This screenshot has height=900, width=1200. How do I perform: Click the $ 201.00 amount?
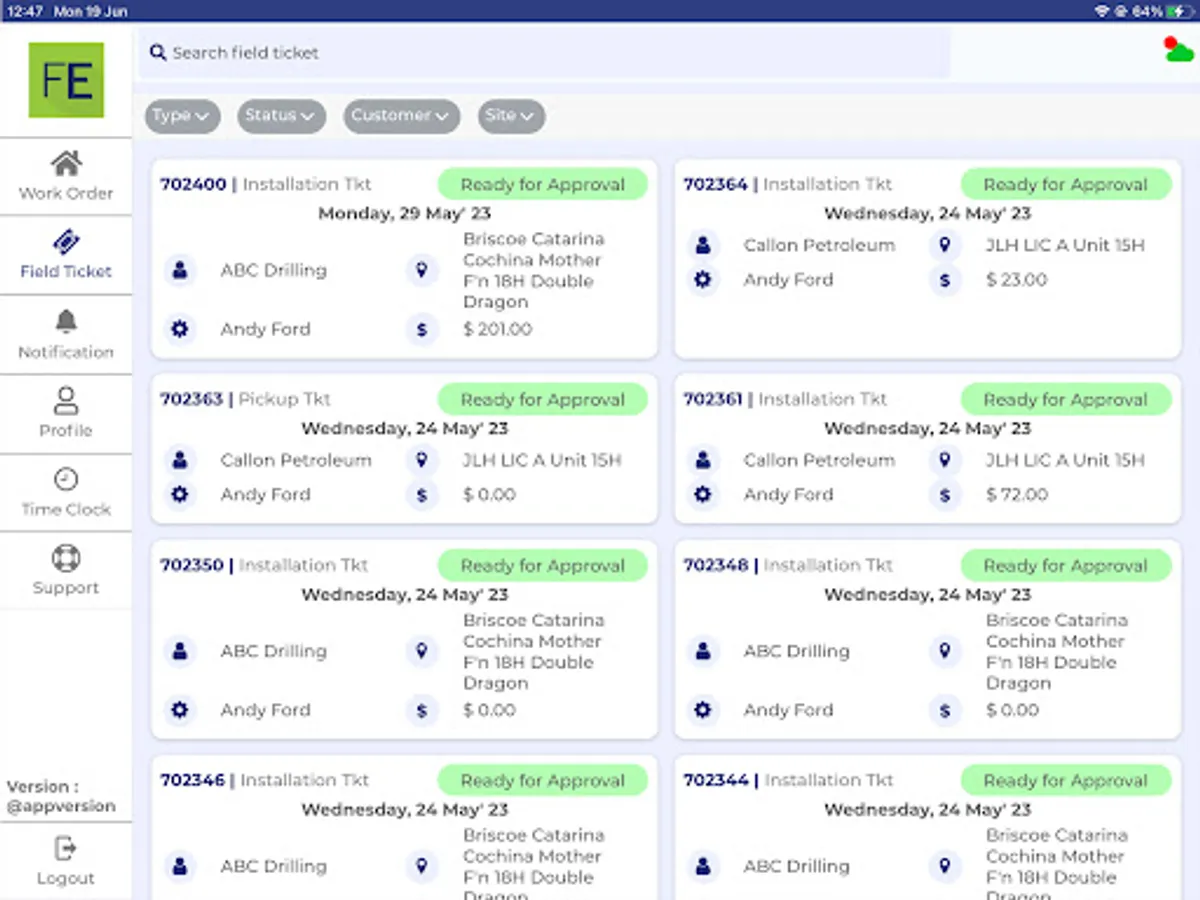[498, 329]
